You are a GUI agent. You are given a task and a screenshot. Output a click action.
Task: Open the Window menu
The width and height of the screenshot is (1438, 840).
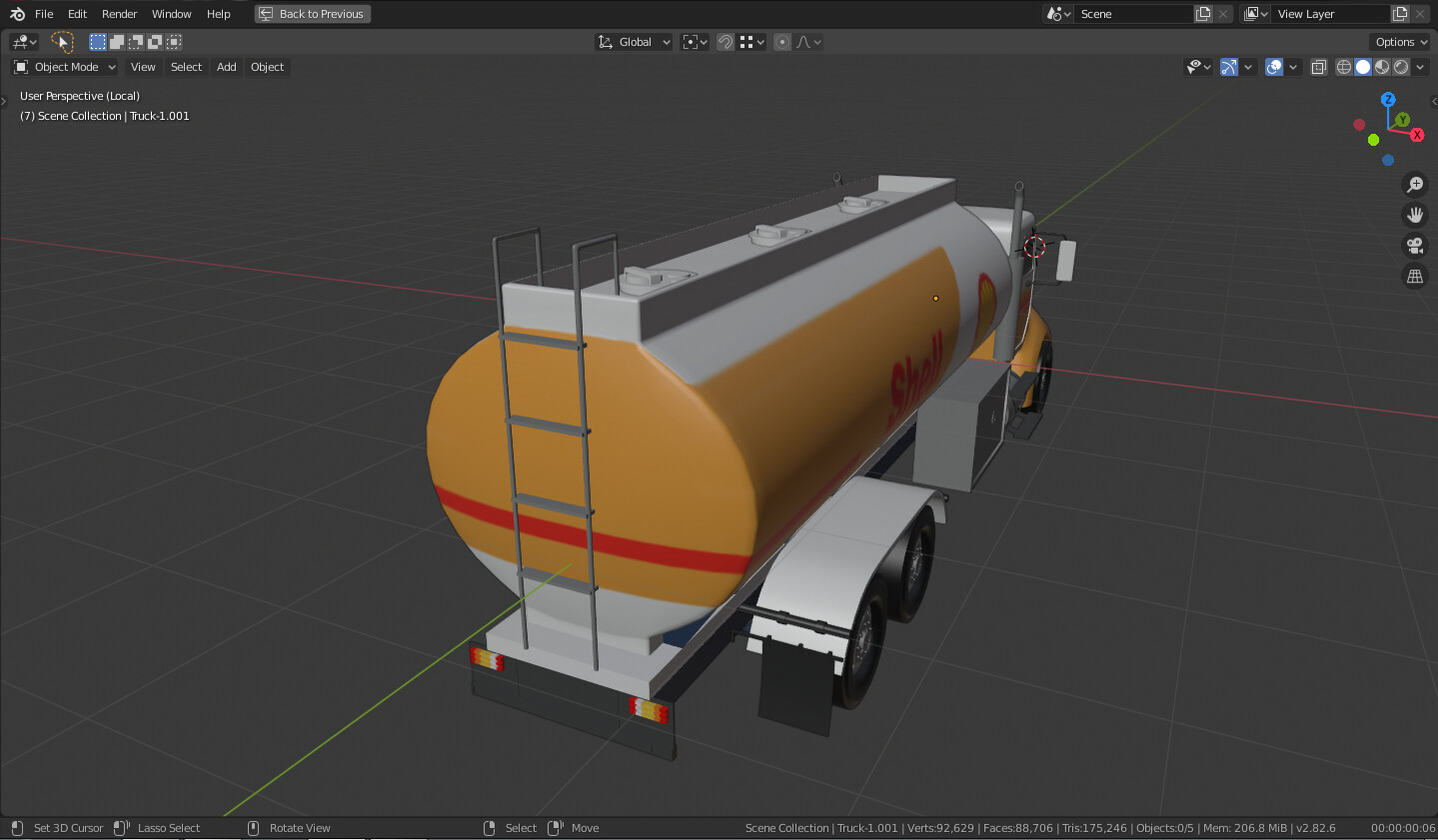pos(171,14)
